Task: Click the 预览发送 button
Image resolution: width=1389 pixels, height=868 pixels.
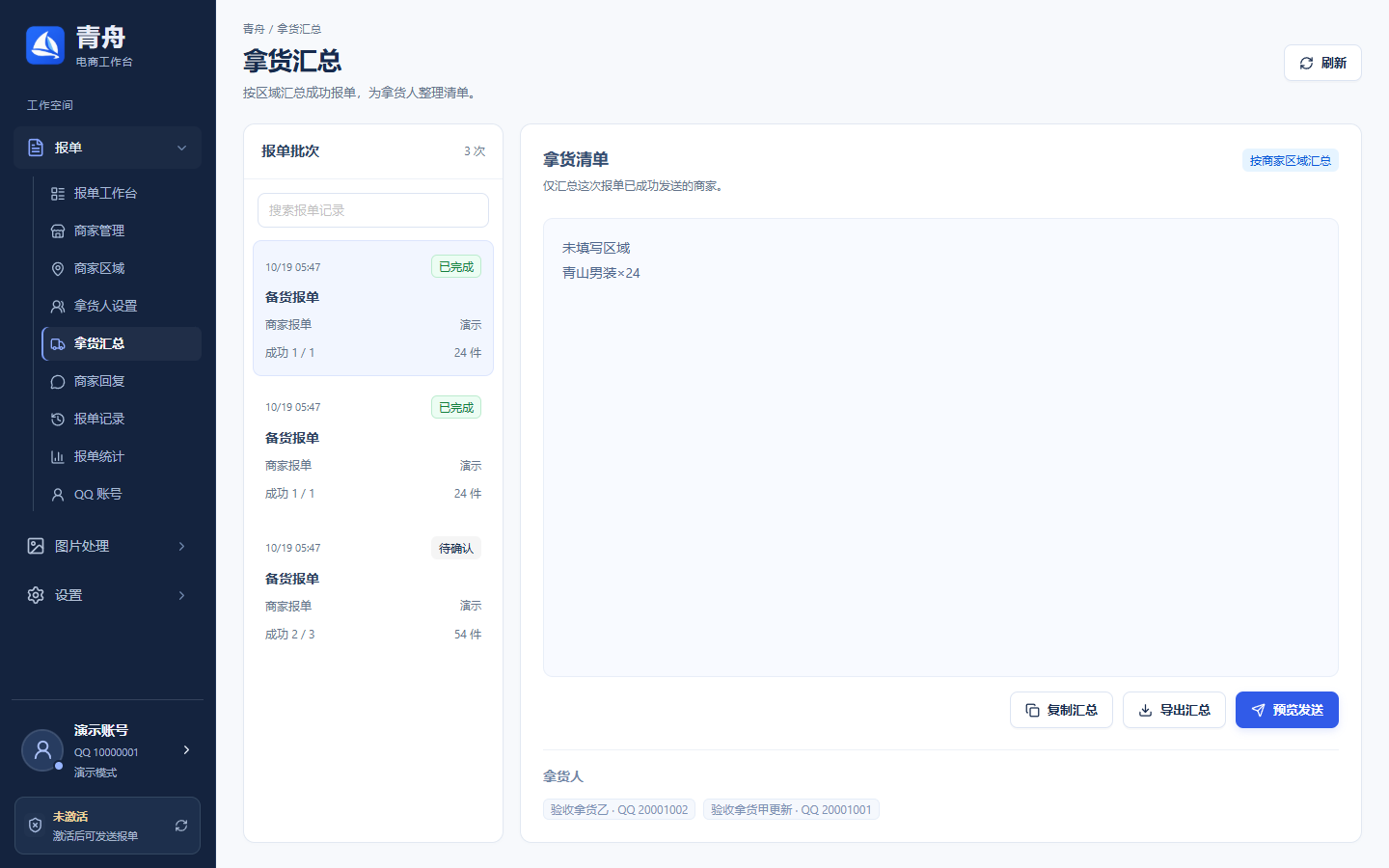Action: point(1287,710)
